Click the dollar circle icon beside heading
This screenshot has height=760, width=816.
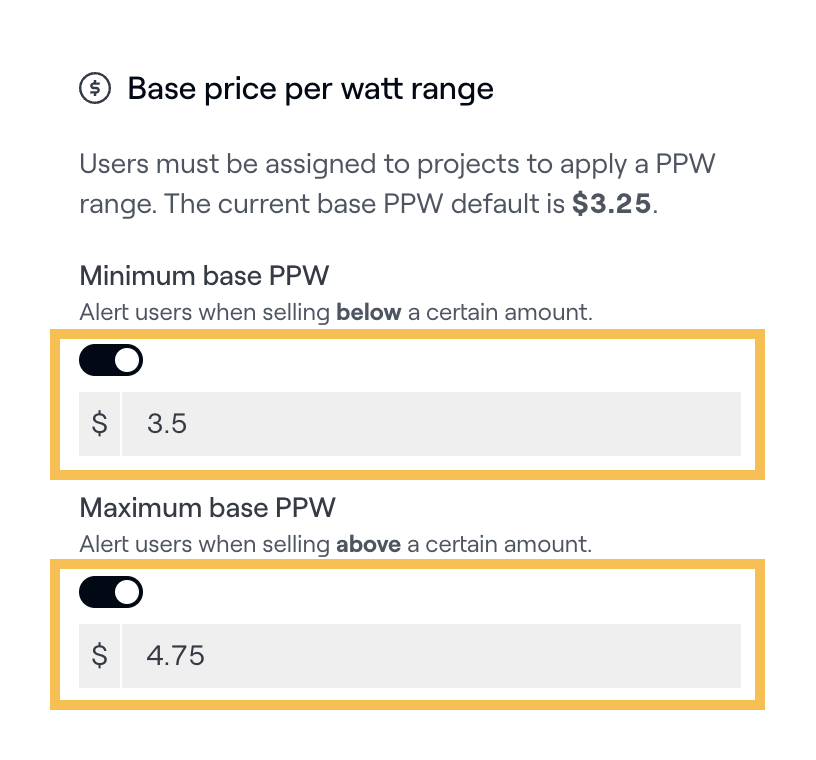click(x=95, y=89)
